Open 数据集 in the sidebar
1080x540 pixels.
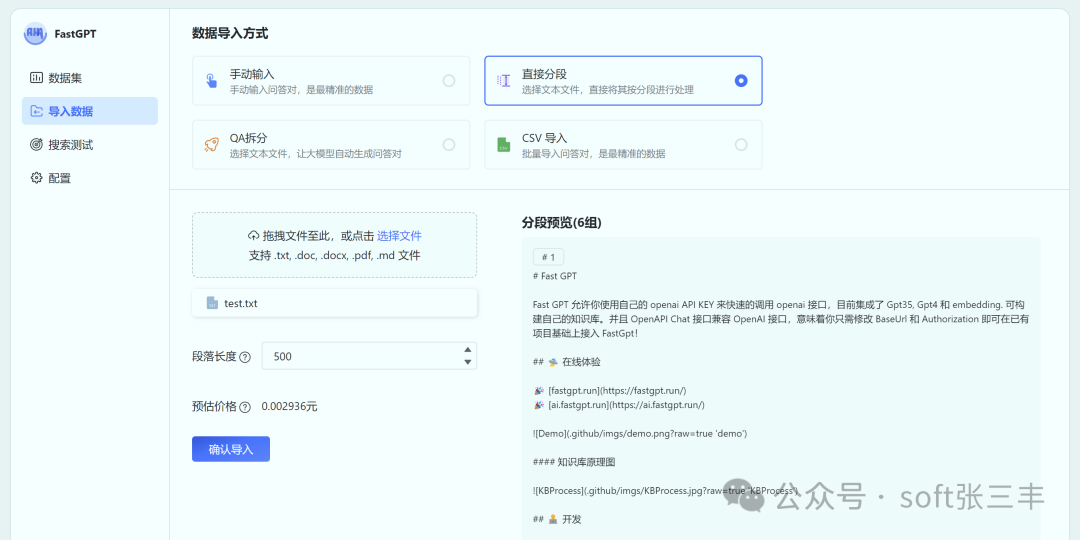(90, 78)
